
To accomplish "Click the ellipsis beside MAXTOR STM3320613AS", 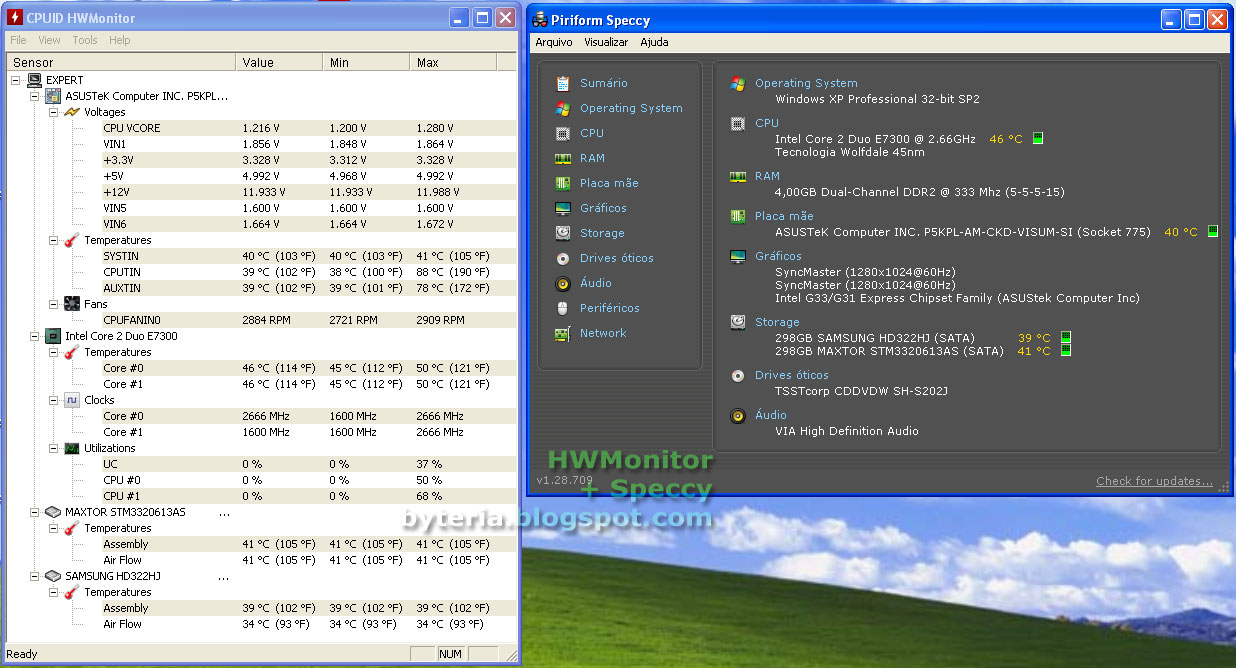I will click(225, 512).
